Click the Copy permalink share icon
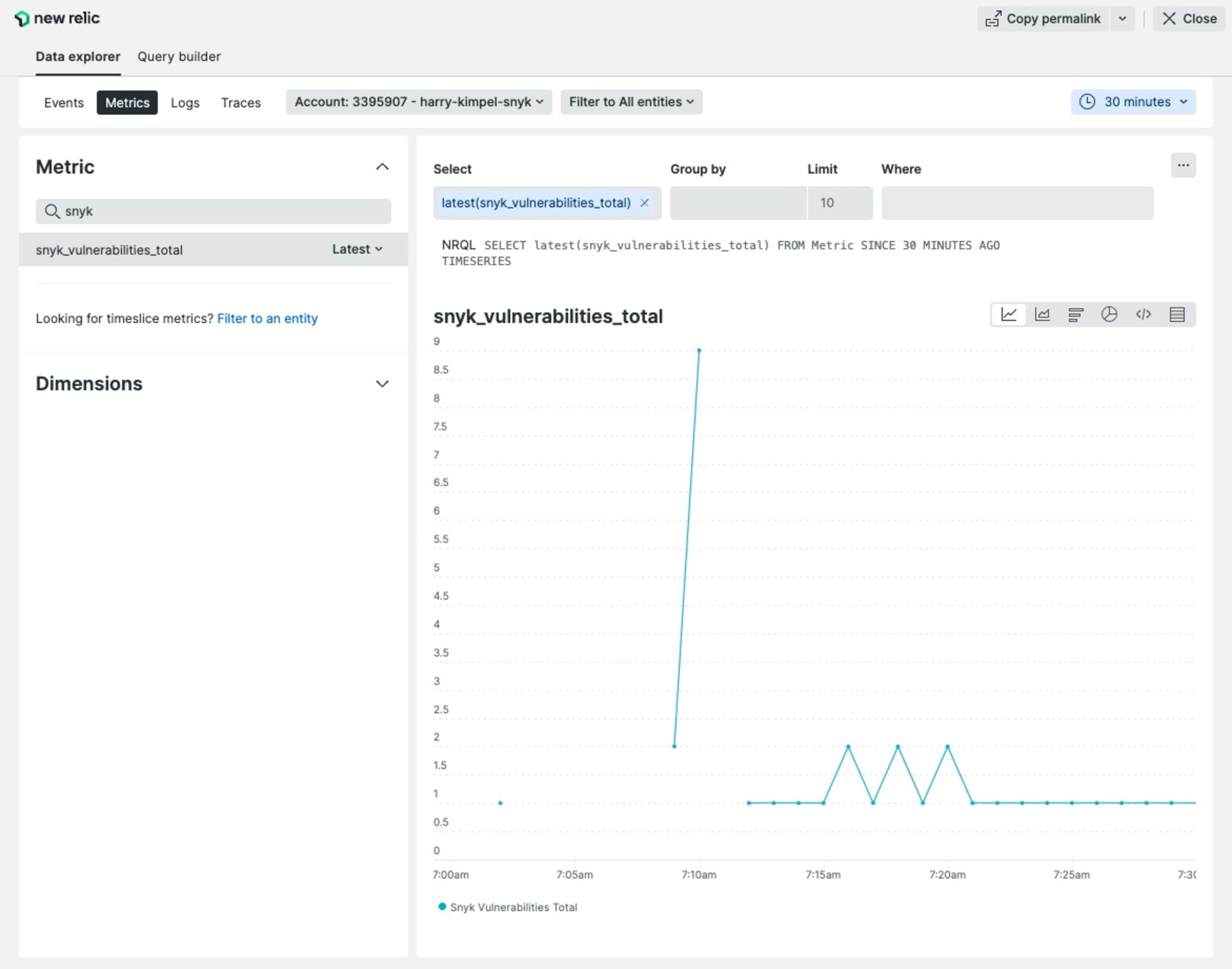The height and width of the screenshot is (969, 1232). pos(993,19)
